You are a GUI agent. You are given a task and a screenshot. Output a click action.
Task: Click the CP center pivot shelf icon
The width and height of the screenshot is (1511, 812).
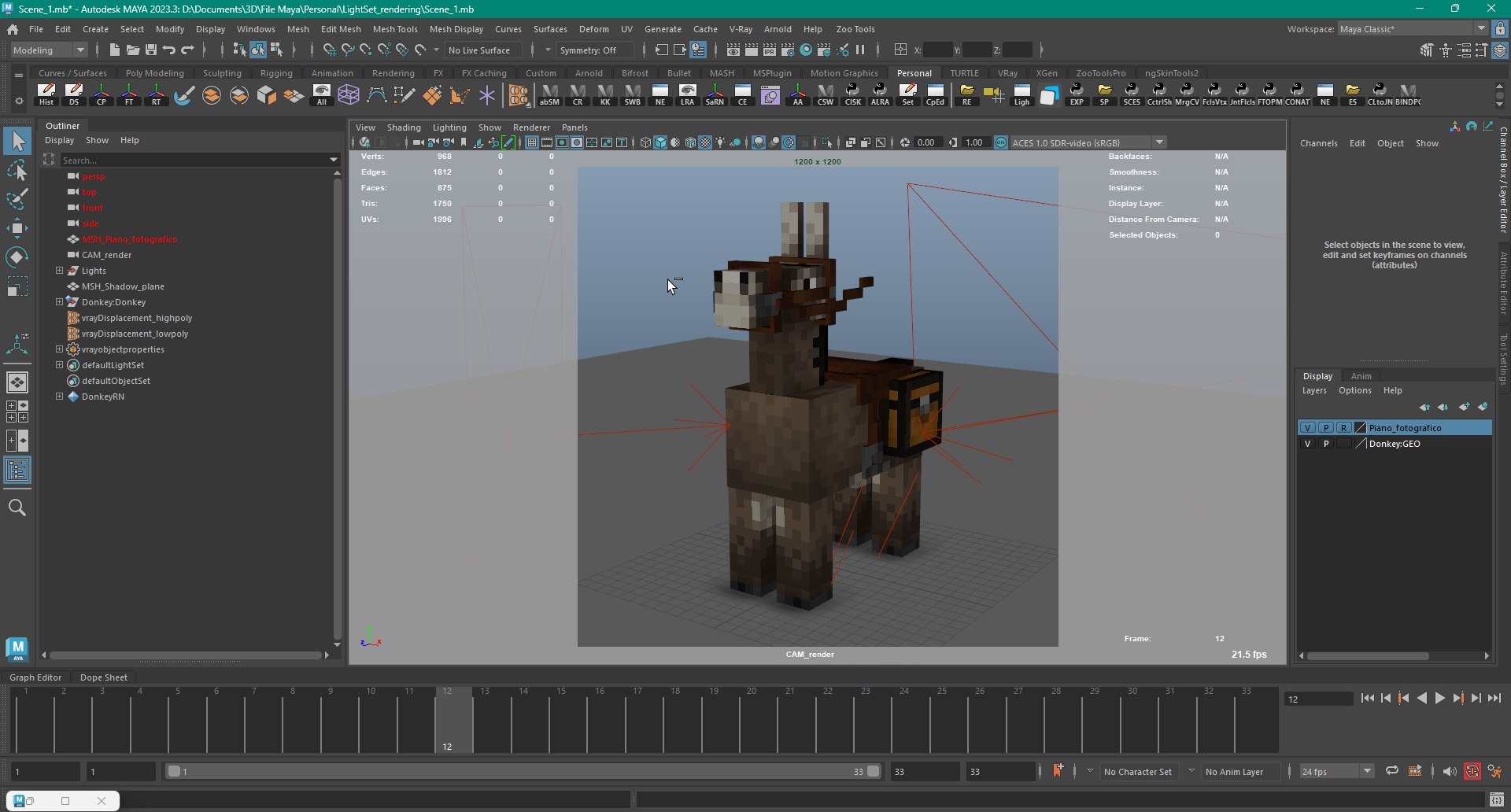point(102,94)
